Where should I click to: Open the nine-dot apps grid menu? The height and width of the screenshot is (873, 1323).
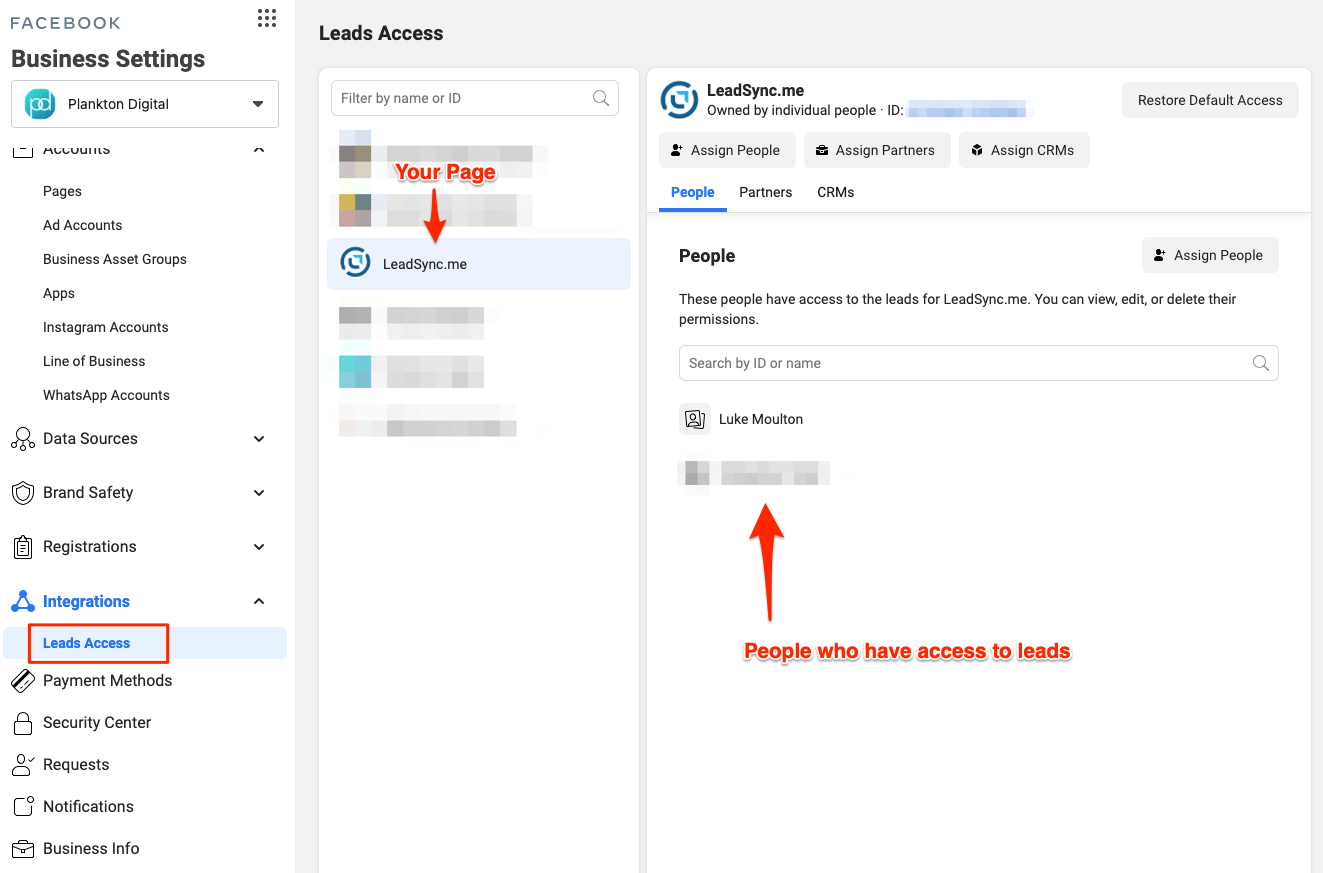click(x=266, y=18)
